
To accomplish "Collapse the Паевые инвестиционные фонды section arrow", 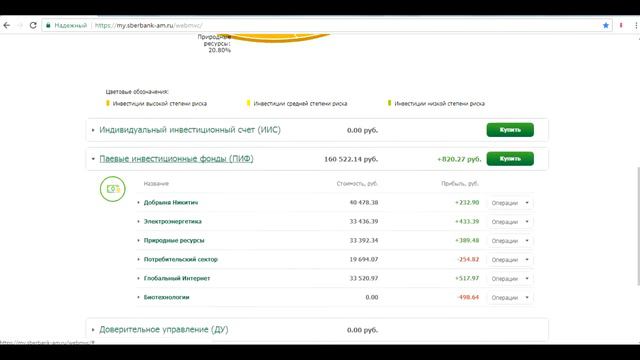I will tap(93, 159).
